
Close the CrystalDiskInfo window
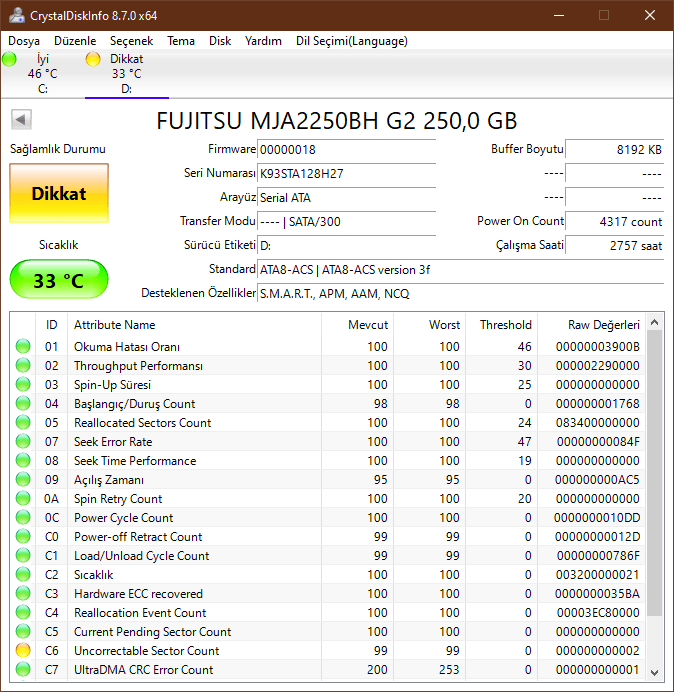coord(650,15)
